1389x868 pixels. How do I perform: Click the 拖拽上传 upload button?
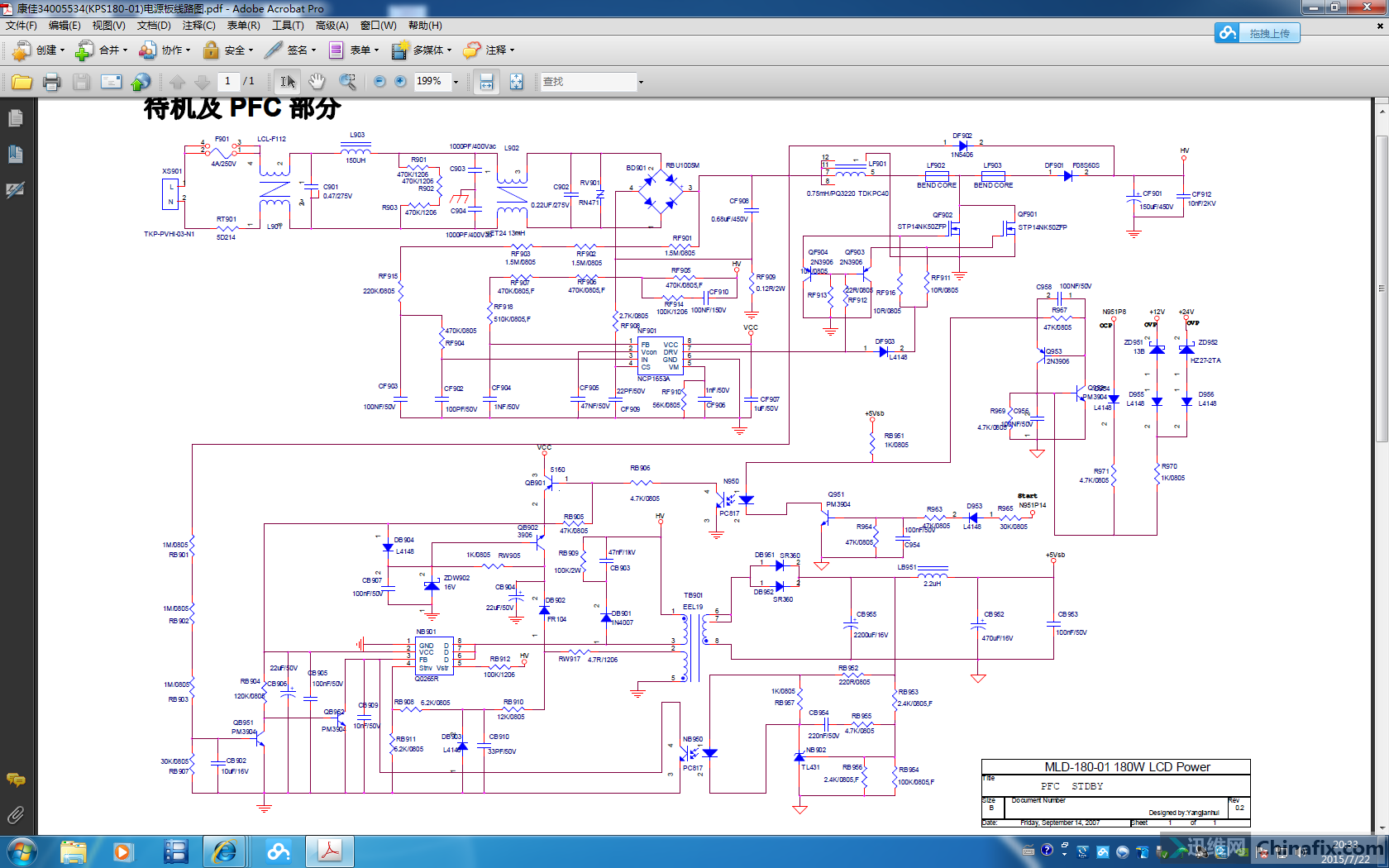click(1258, 33)
